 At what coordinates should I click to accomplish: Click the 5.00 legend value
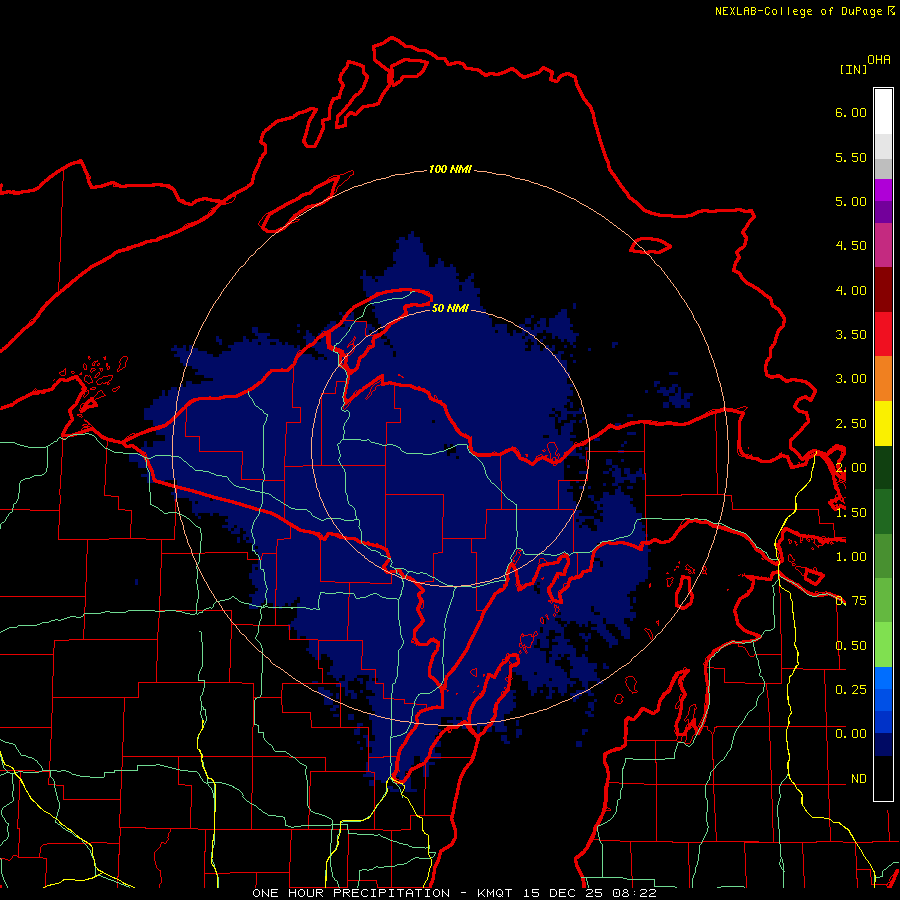click(851, 201)
